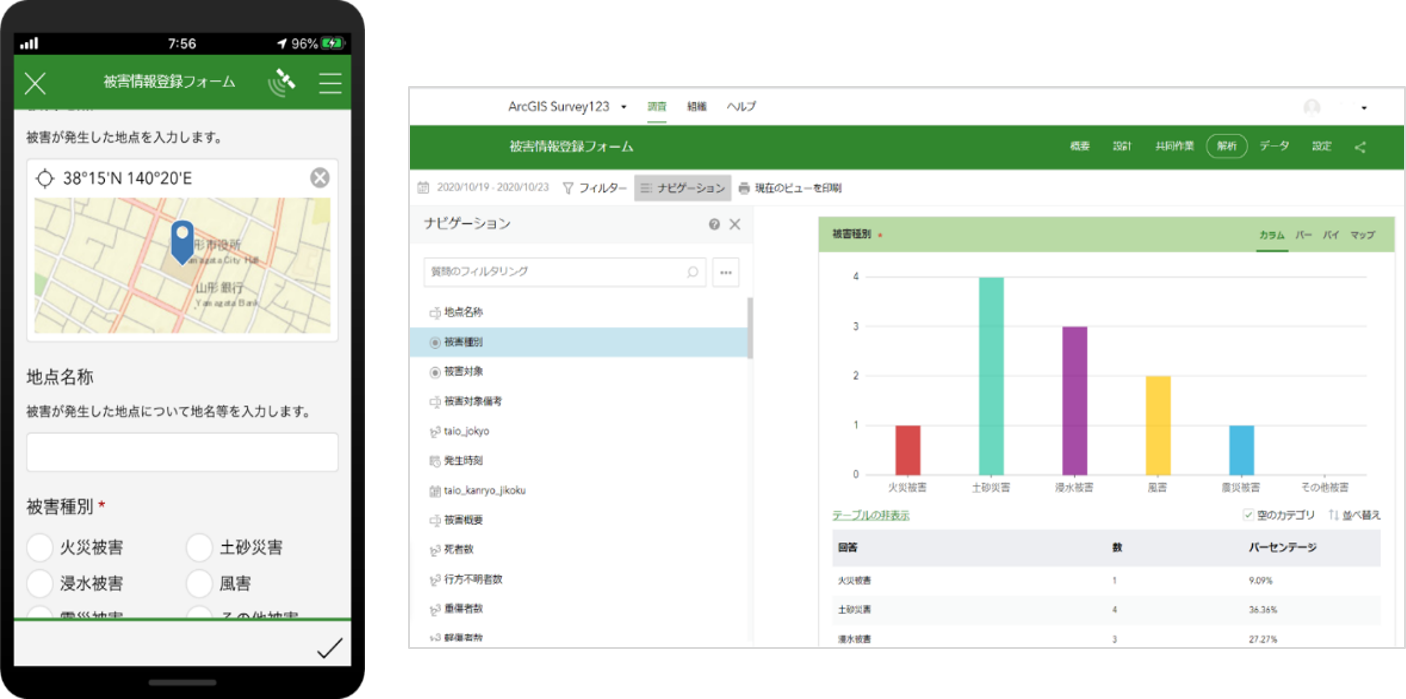Image resolution: width=1406 pixels, height=699 pixels.
Task: Click the 地点名称 text input field
Action: click(182, 452)
